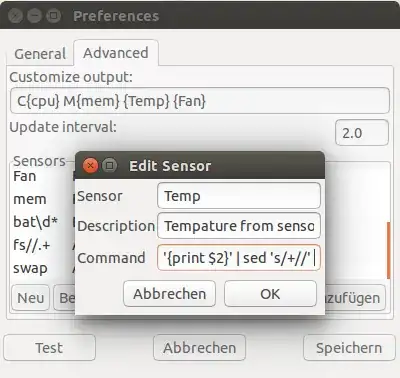Viewport: 400px width, 378px height.
Task: Click the Test button in Preferences
Action: pos(49,348)
